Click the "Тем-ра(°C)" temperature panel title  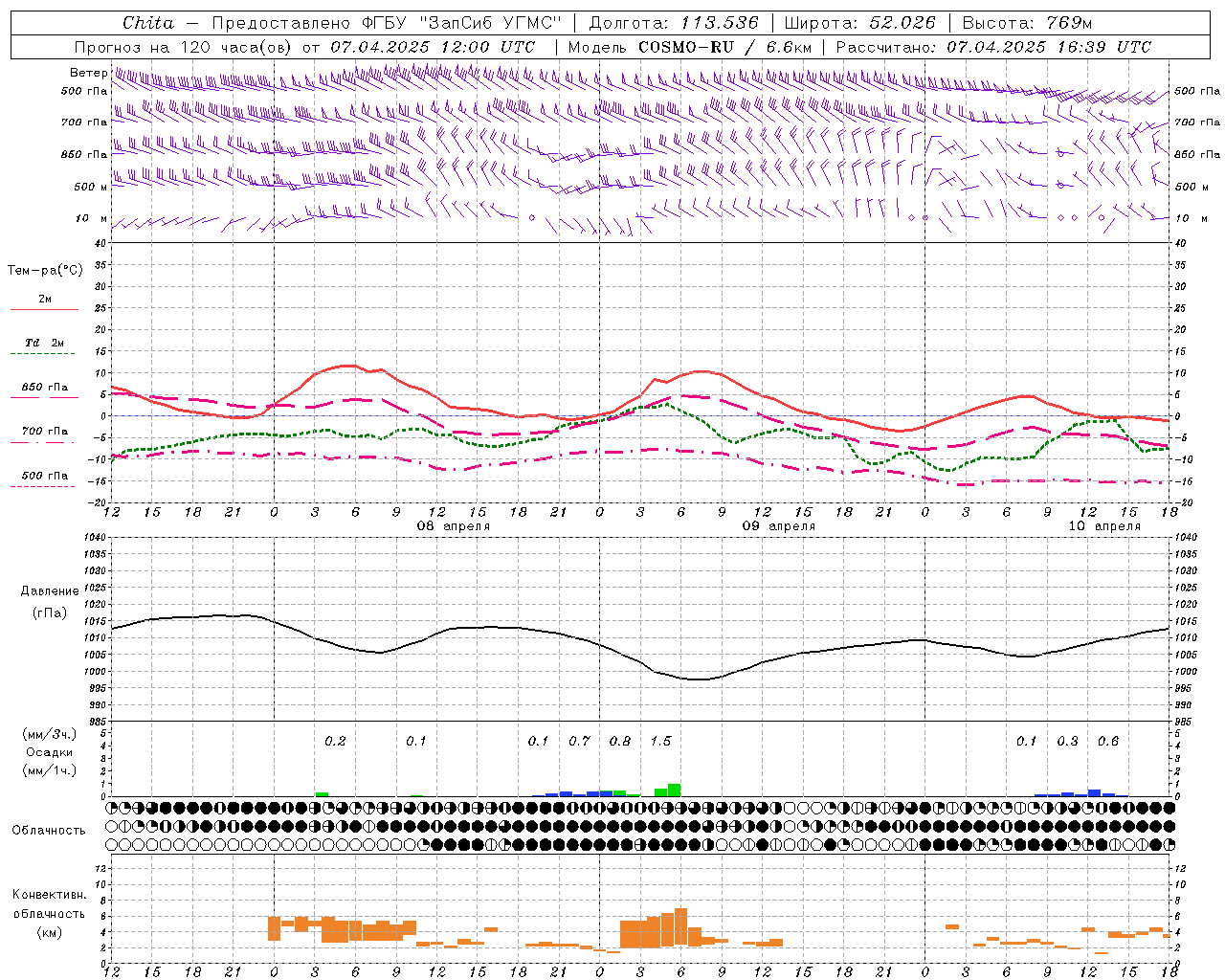click(x=45, y=271)
